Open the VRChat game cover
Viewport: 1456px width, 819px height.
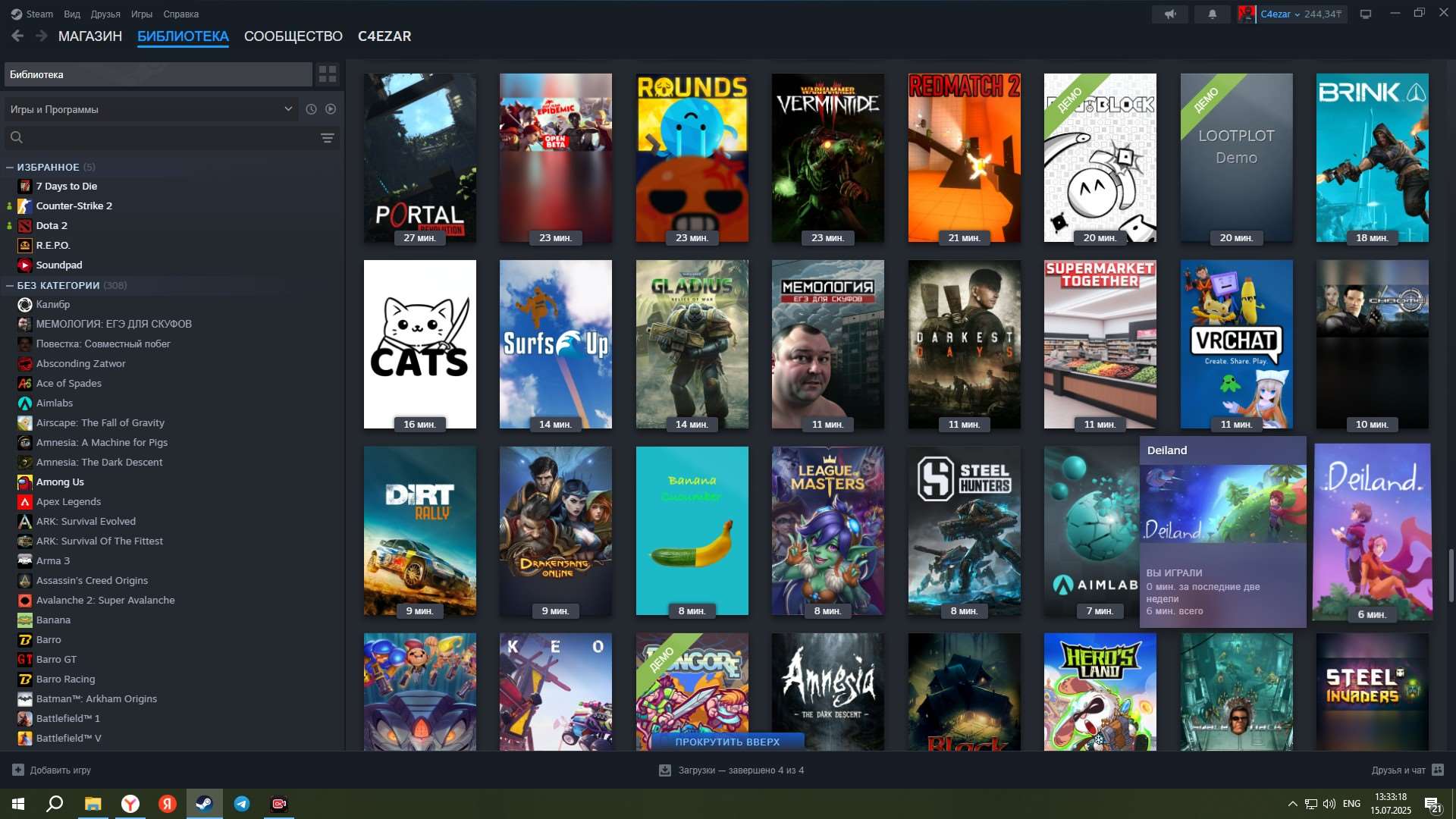click(x=1236, y=344)
